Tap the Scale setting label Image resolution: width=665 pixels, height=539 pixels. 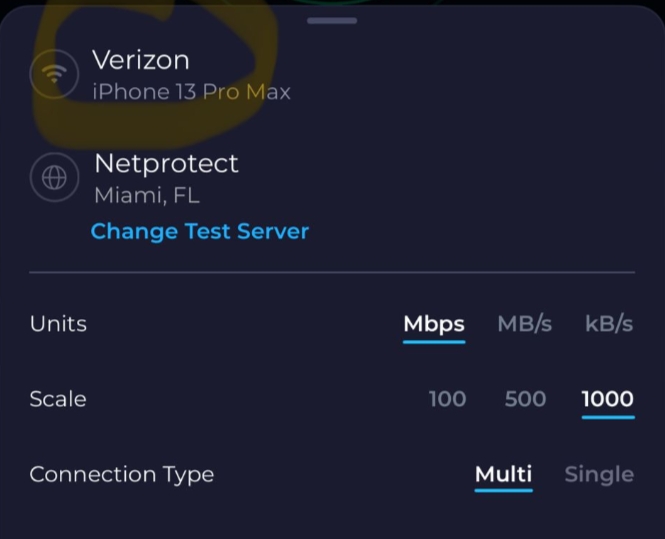tap(58, 399)
